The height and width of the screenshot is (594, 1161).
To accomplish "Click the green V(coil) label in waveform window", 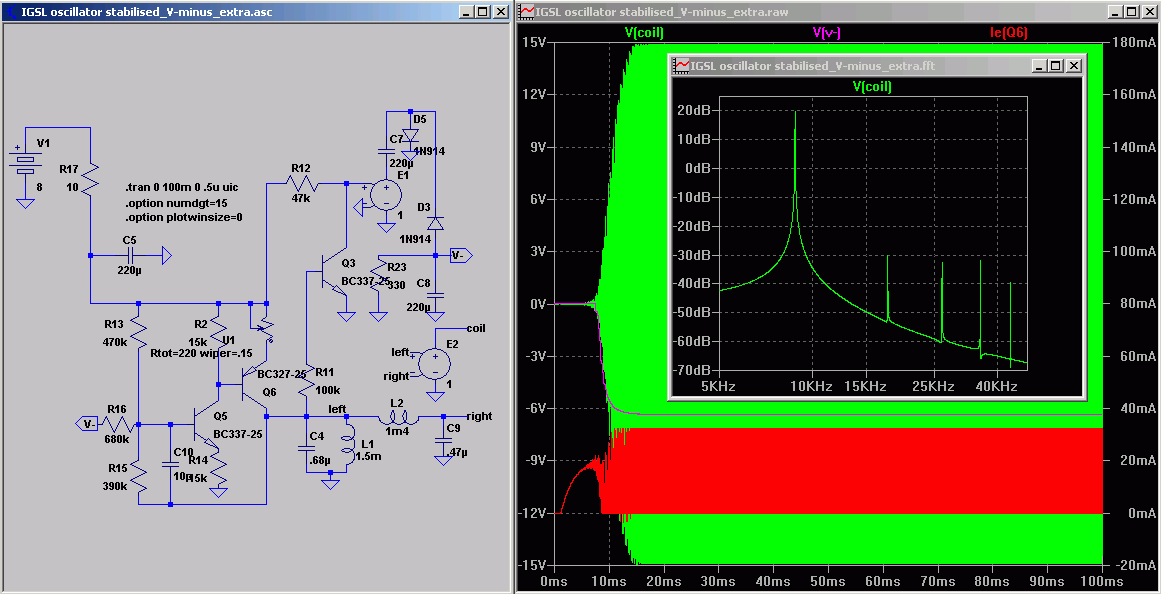I will (644, 32).
